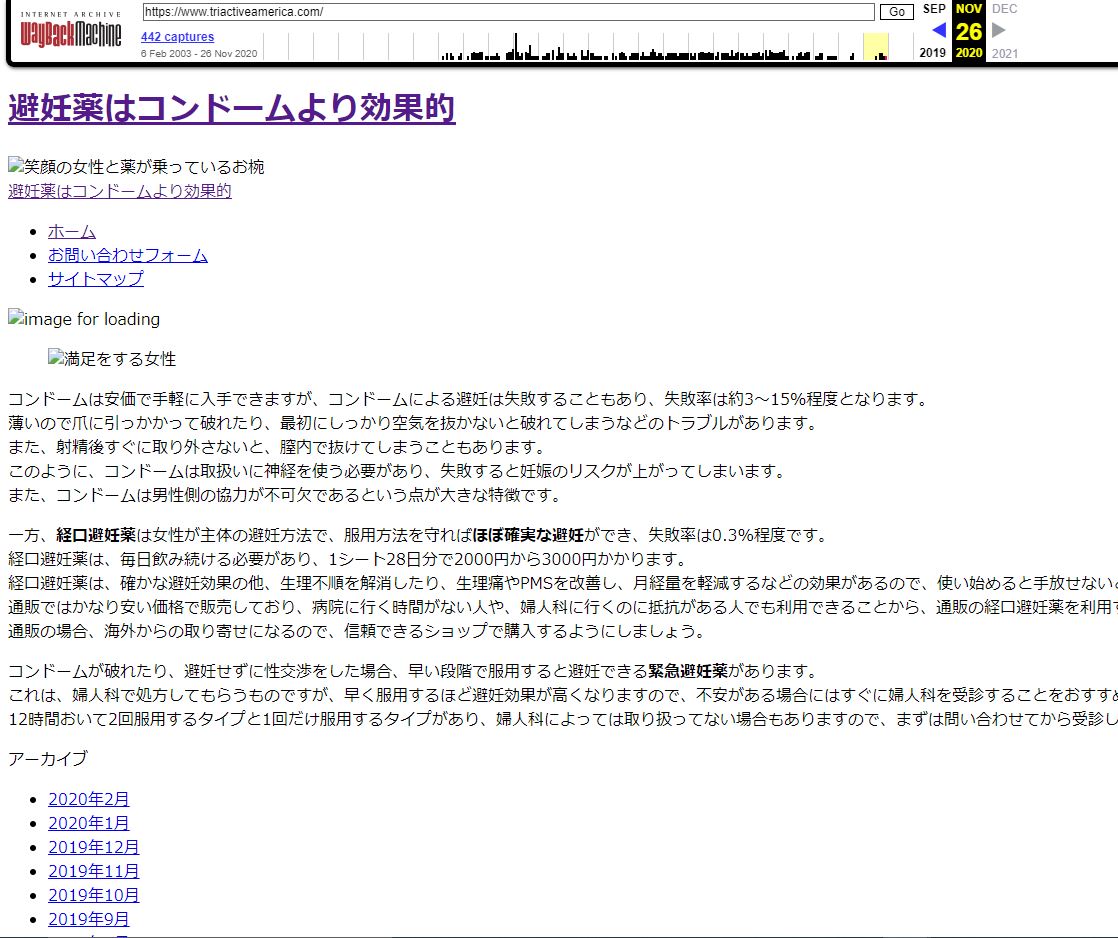
Task: Click the broken image of smiling woman
Action: (136, 167)
